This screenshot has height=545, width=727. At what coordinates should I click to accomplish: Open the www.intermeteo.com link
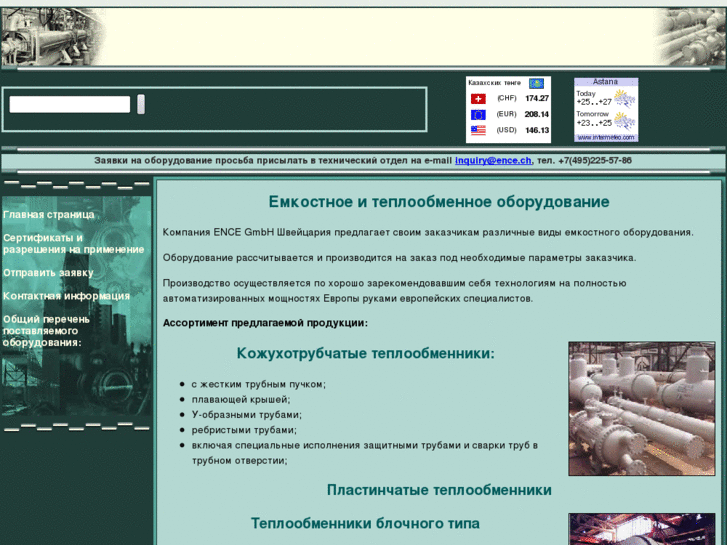point(606,137)
